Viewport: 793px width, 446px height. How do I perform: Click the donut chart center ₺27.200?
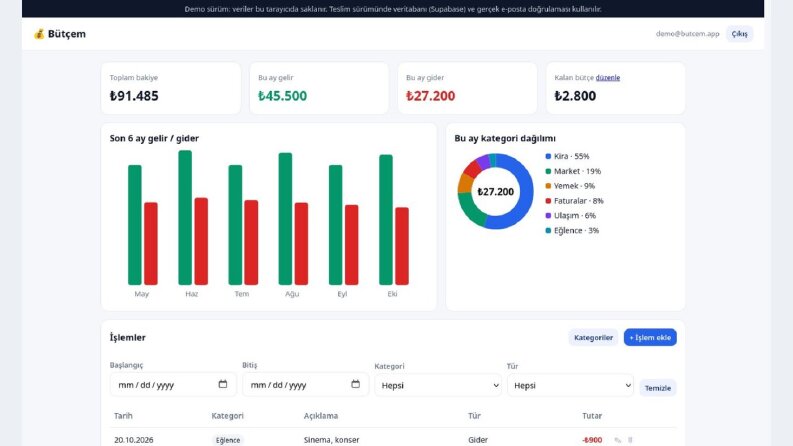tap(495, 192)
